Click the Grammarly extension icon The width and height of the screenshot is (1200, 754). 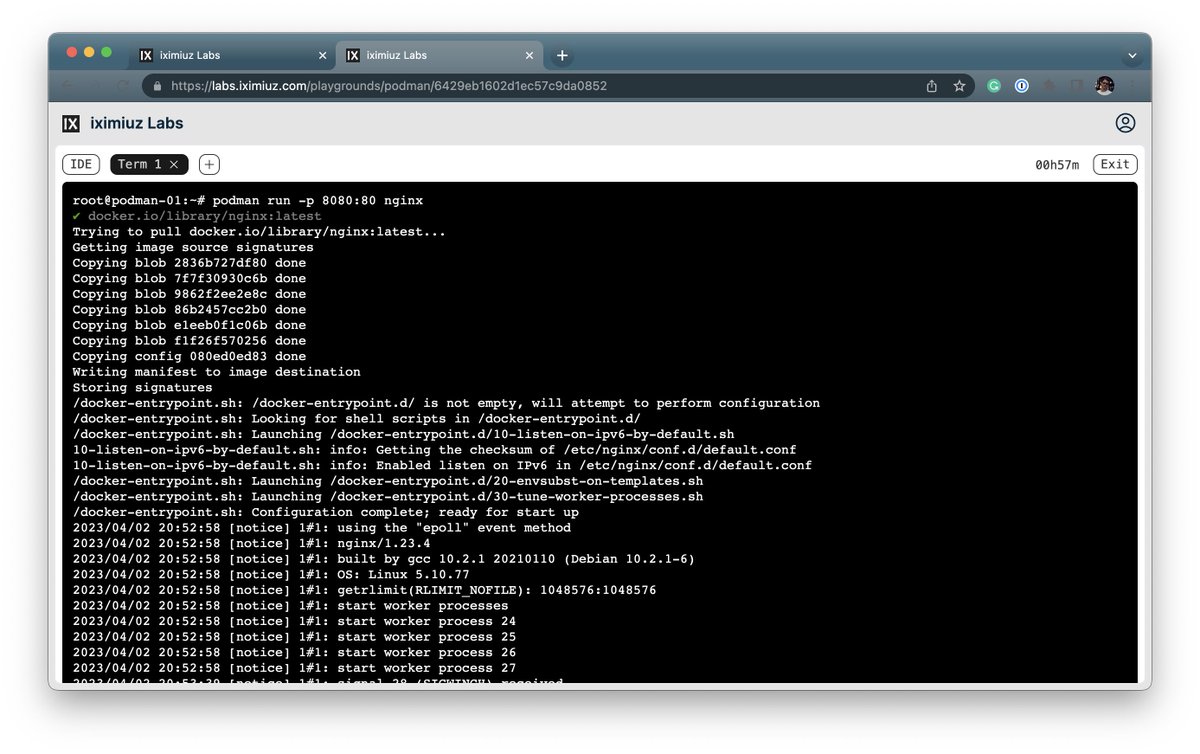coord(993,86)
